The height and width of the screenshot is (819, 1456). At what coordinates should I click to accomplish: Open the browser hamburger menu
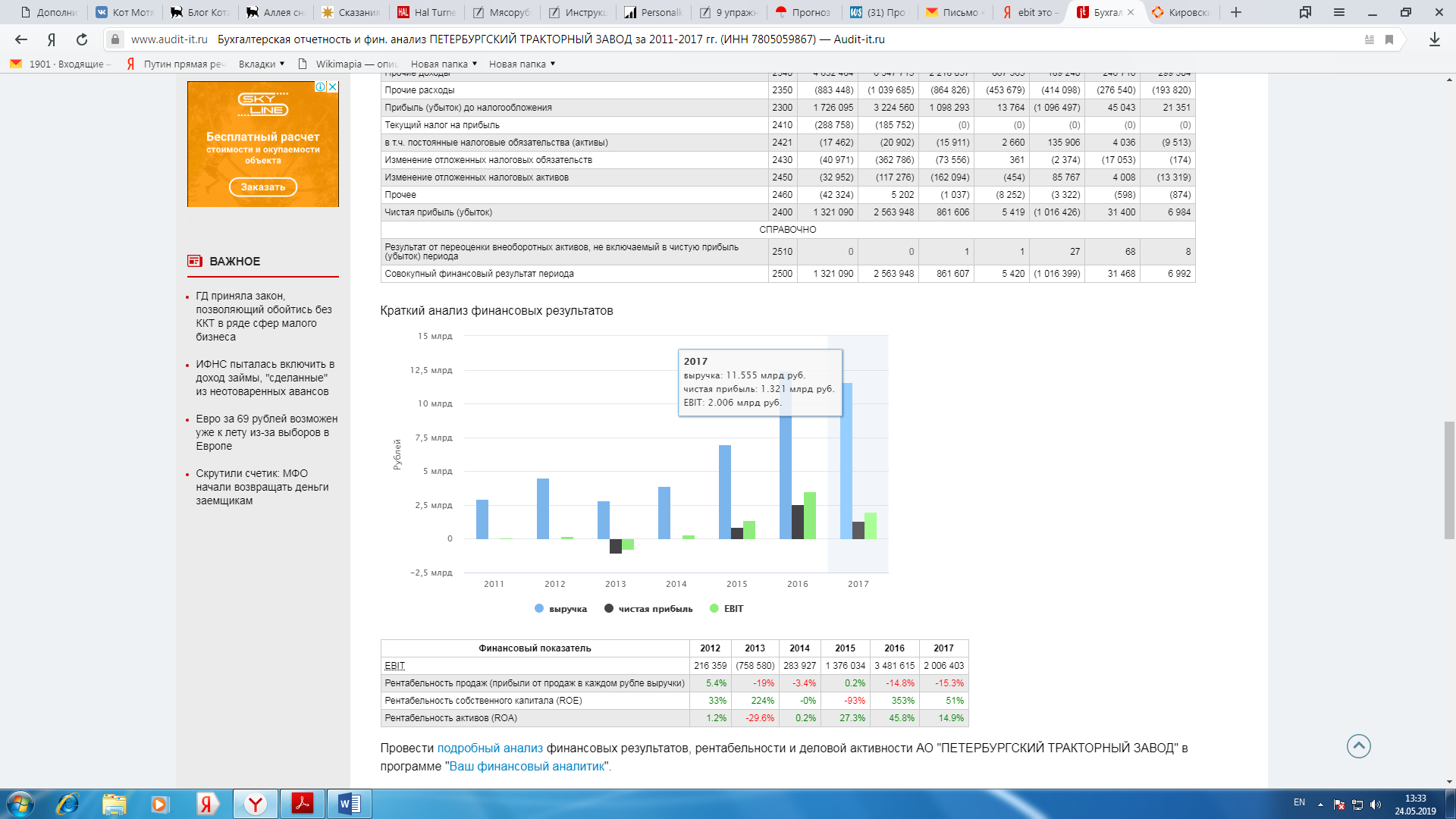pyautogui.click(x=1339, y=12)
